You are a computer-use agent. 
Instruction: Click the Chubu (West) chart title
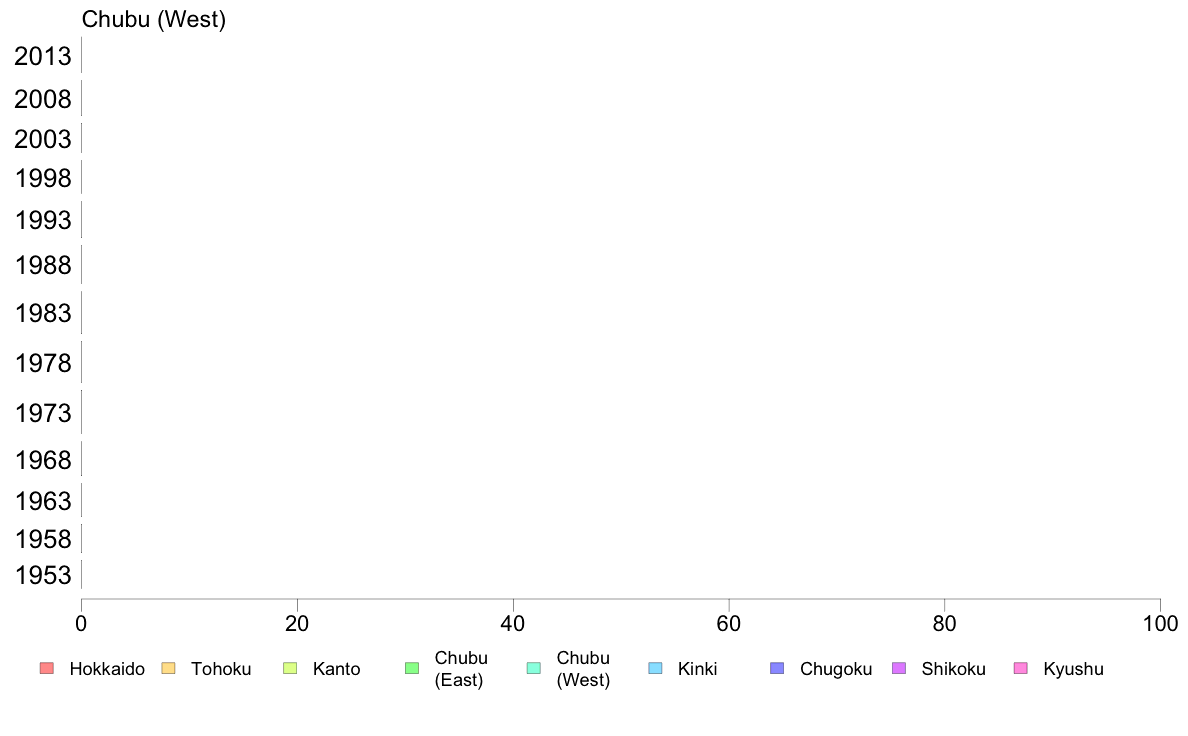[154, 20]
